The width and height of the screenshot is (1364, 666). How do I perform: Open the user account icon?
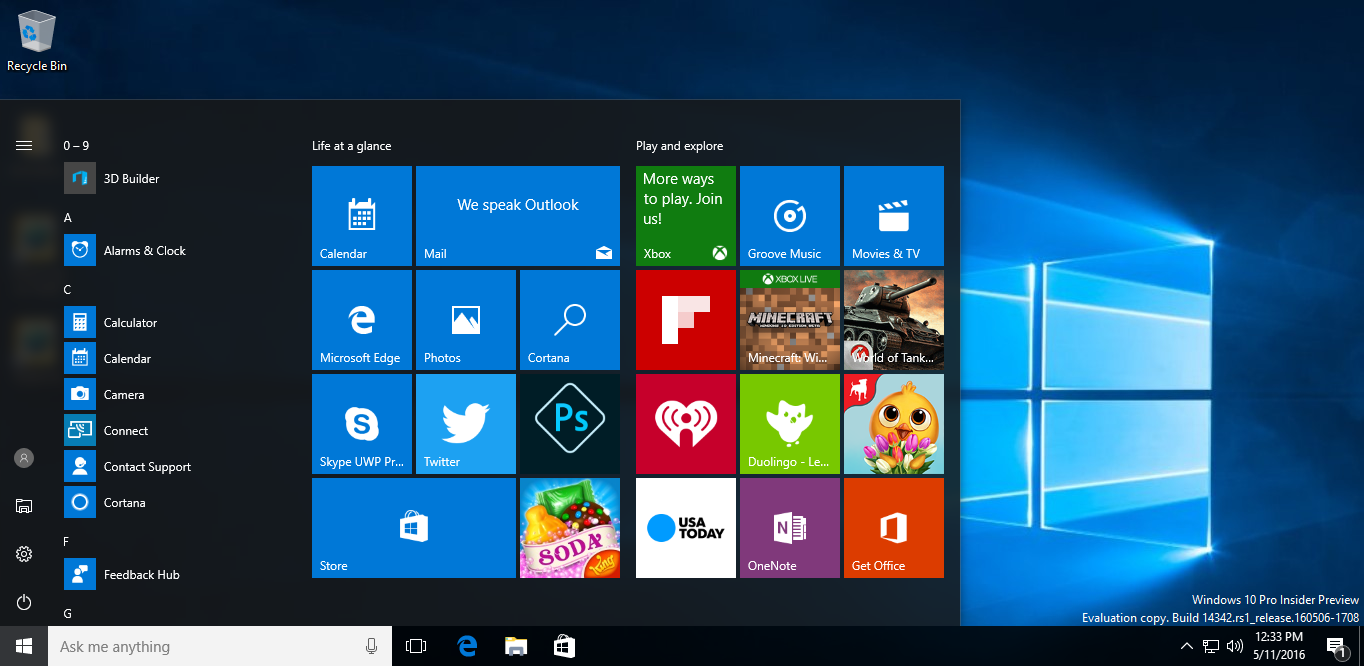tap(24, 458)
